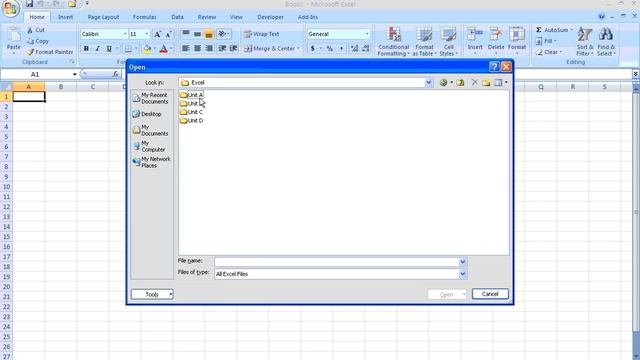The height and width of the screenshot is (360, 640).
Task: Toggle Center horizontal alignment
Action: click(197, 49)
